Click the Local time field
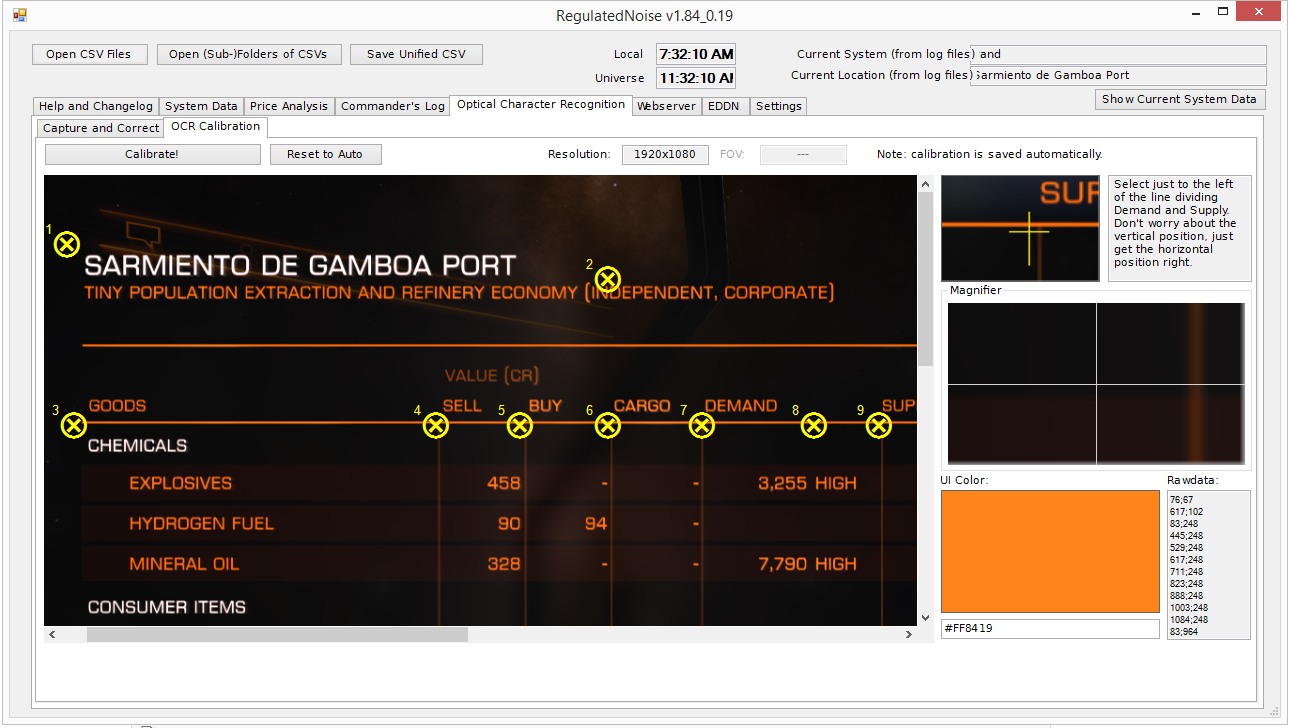 click(696, 54)
